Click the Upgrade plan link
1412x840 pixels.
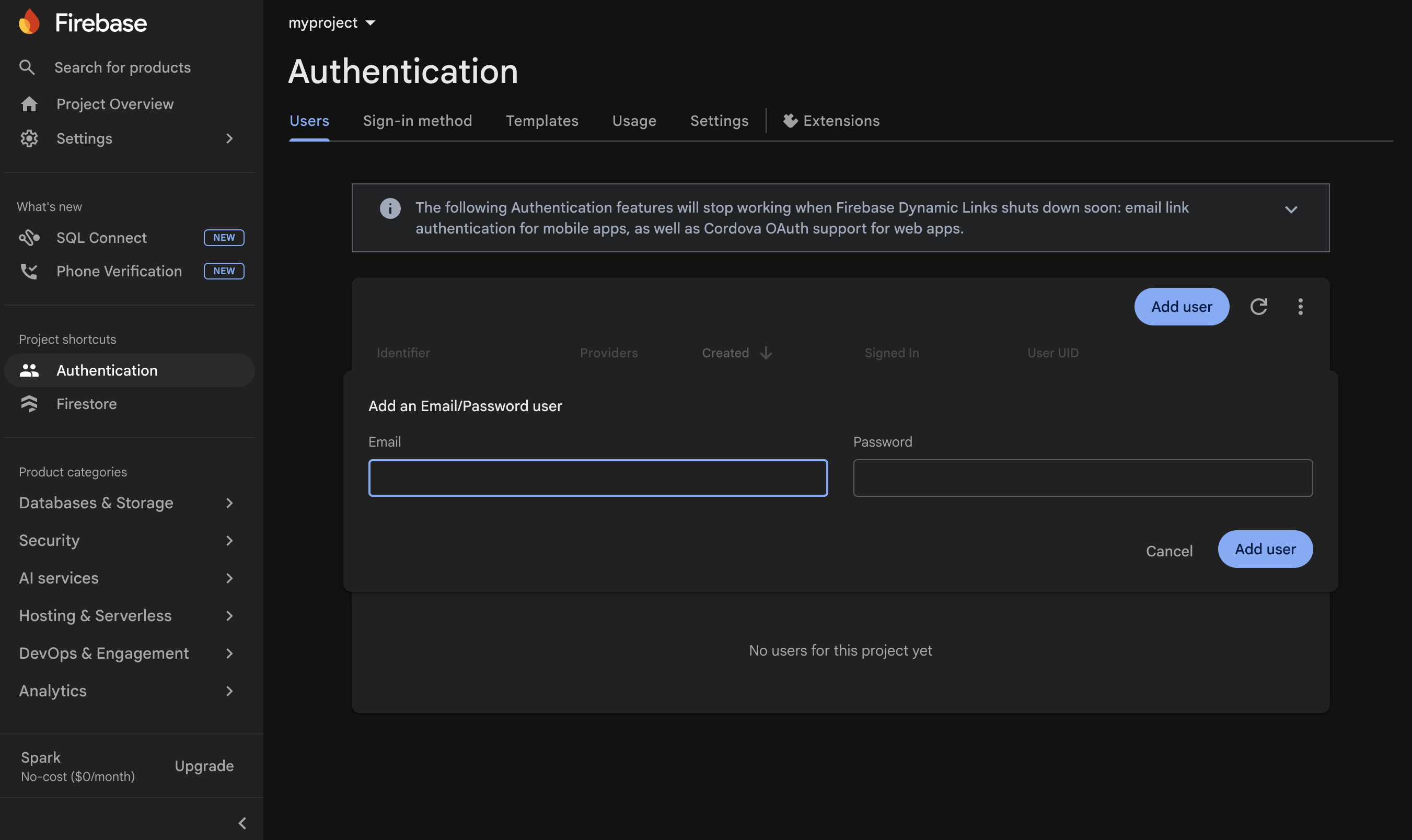coord(204,766)
